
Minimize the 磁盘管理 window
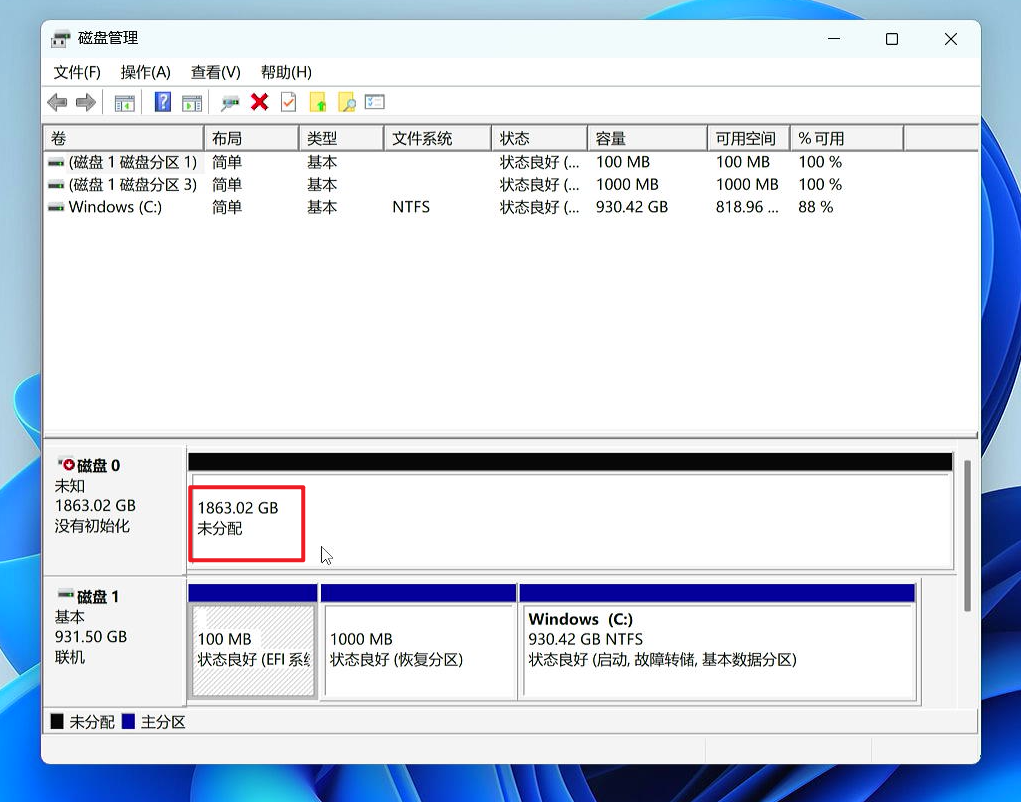click(834, 38)
